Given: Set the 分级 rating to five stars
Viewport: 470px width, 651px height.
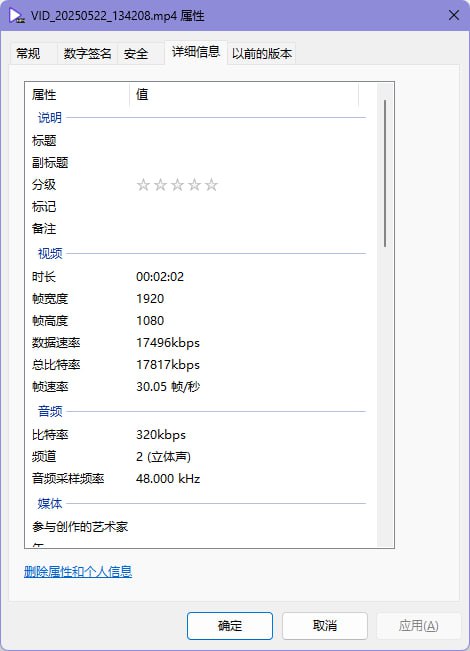Looking at the screenshot, I should pyautogui.click(x=211, y=185).
